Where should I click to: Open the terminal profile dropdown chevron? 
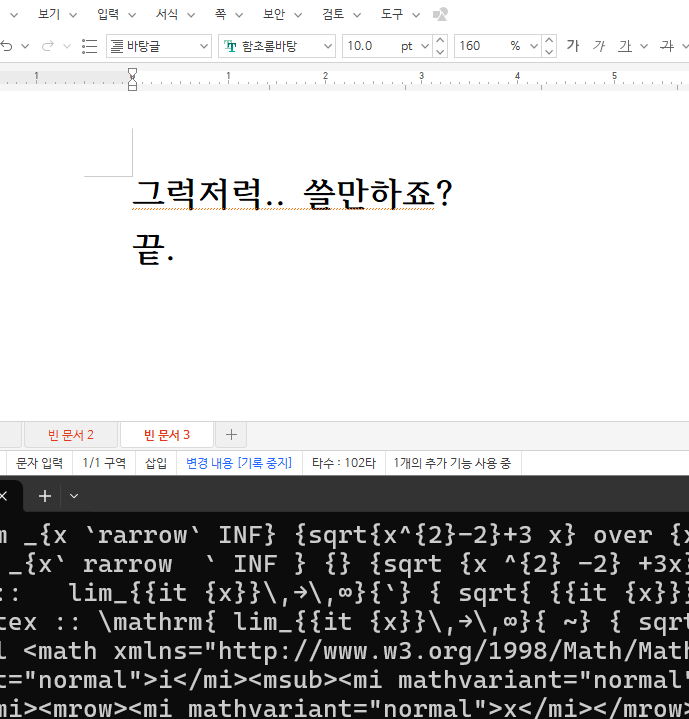tap(74, 496)
